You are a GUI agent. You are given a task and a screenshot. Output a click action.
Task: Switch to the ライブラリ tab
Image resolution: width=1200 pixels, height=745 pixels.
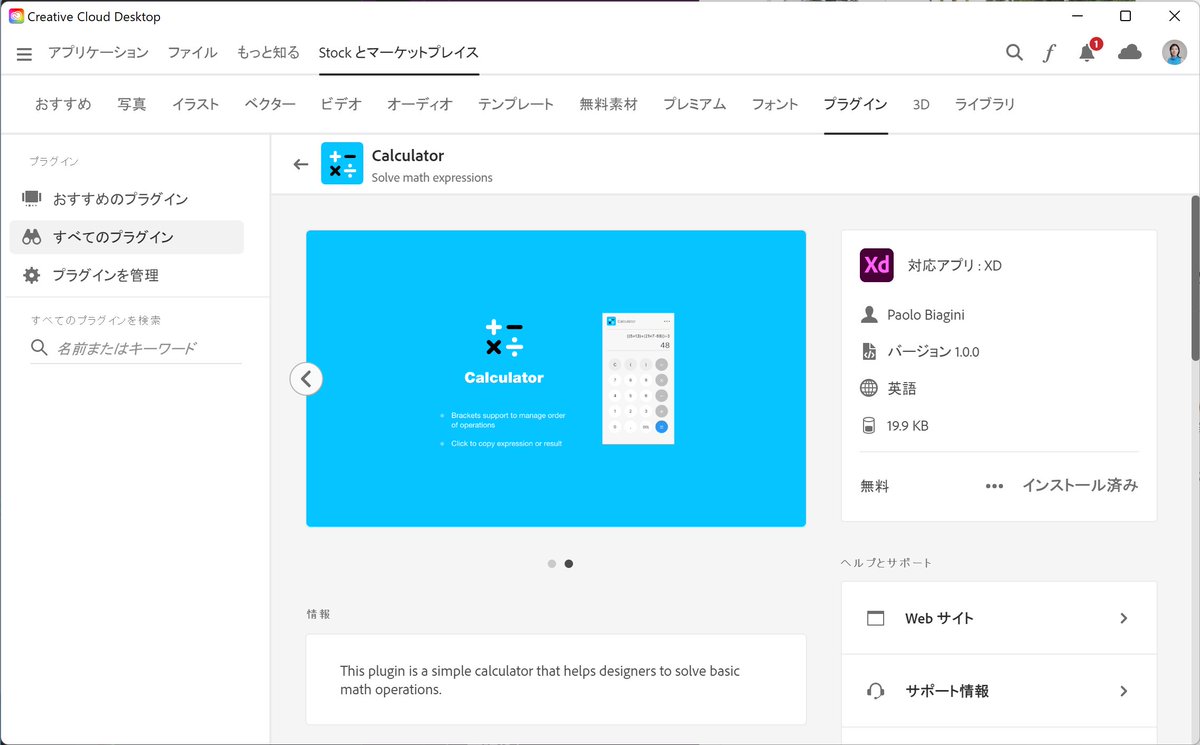click(985, 104)
